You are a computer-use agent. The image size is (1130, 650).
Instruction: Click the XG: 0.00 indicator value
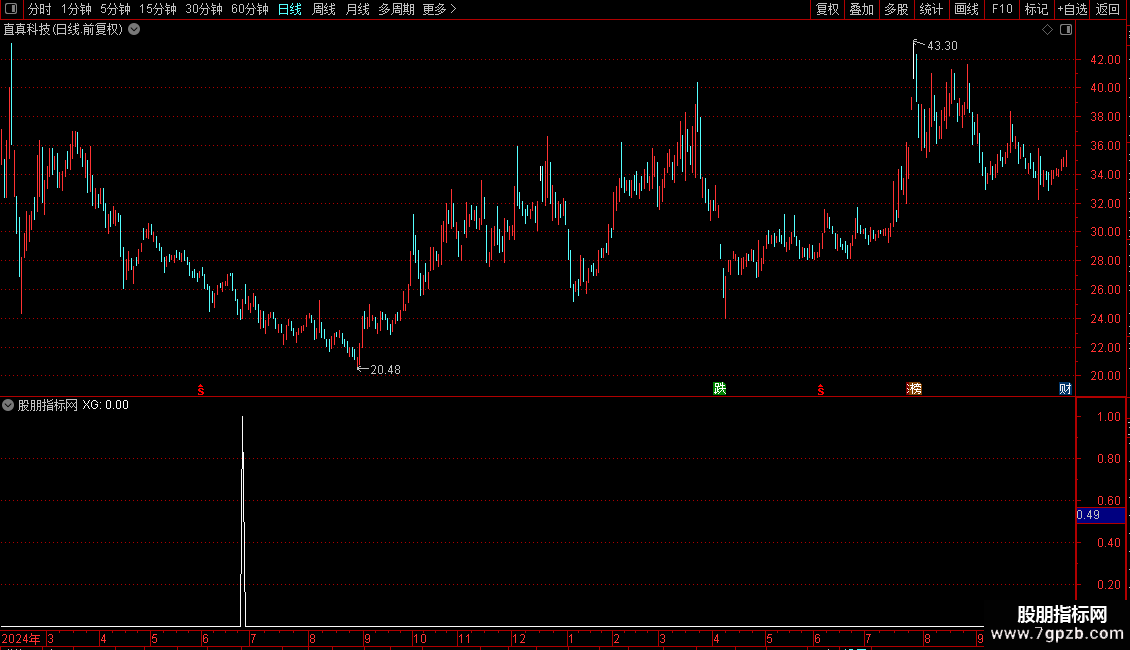[x=106, y=405]
